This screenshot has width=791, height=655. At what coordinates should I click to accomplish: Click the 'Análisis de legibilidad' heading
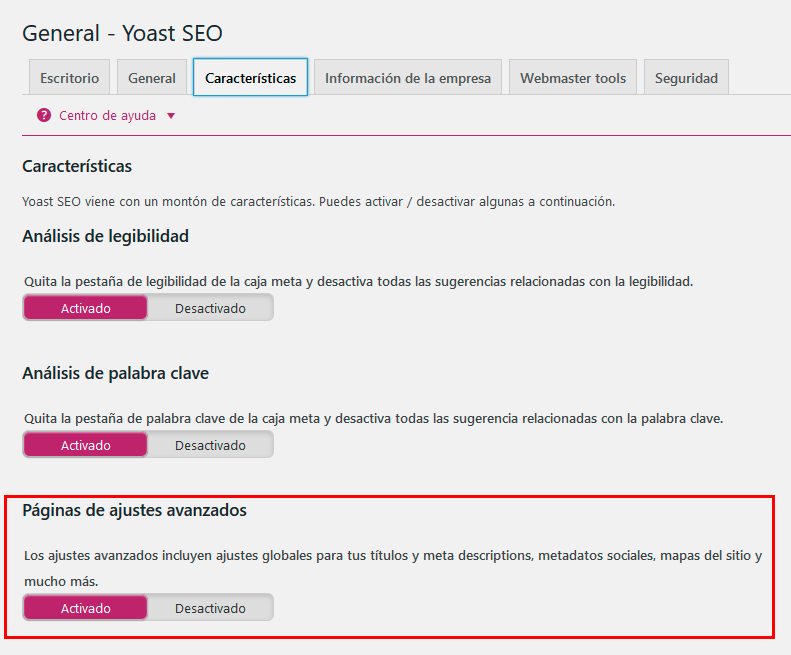point(105,236)
